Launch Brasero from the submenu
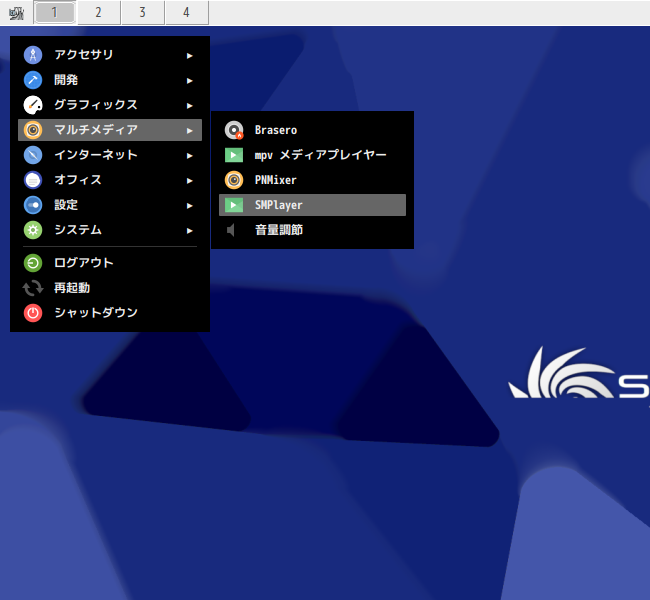 [x=312, y=130]
